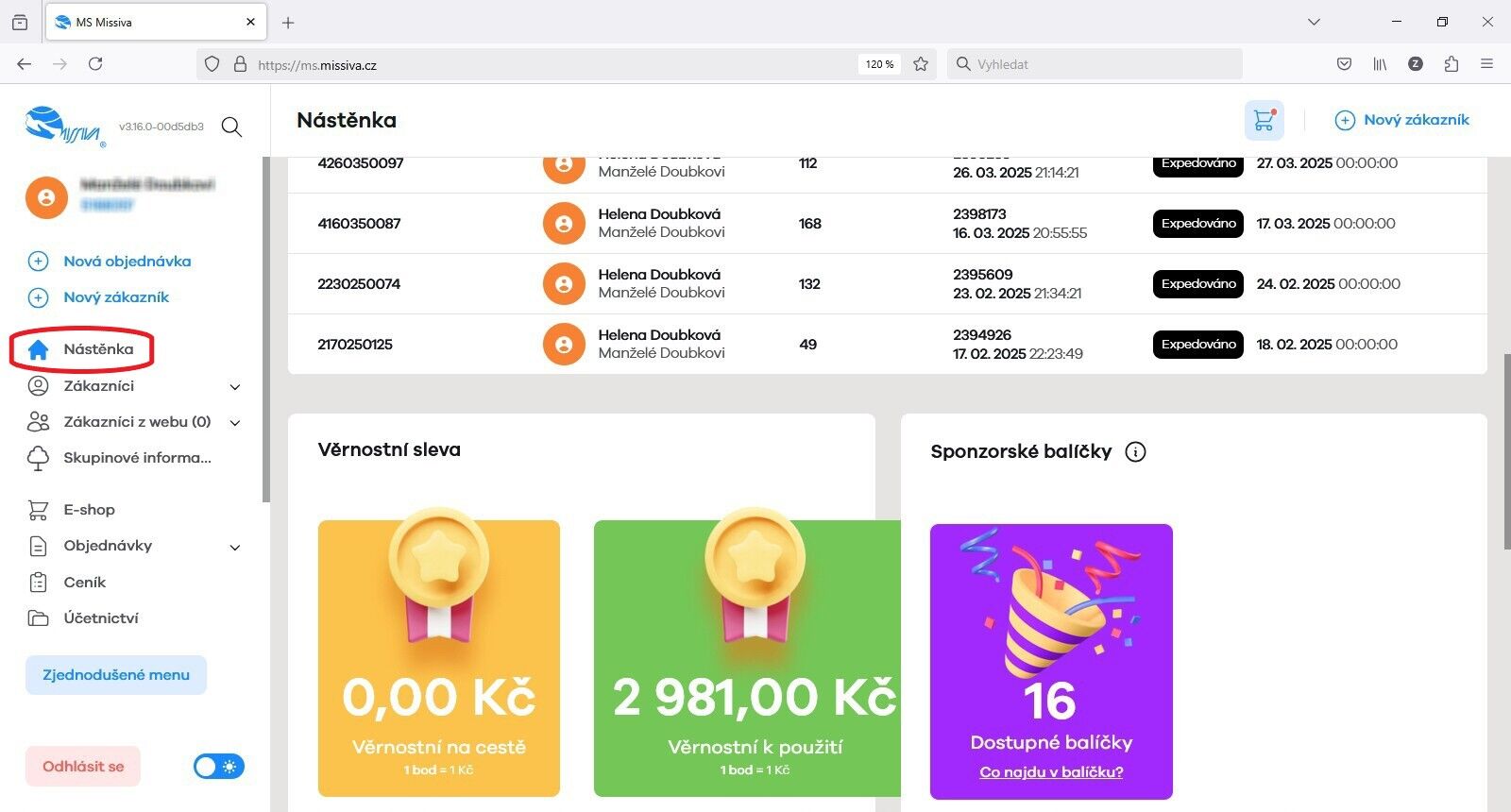The image size is (1511, 812).
Task: Click info icon beside Sponzorské balíčky
Action: 1136,451
